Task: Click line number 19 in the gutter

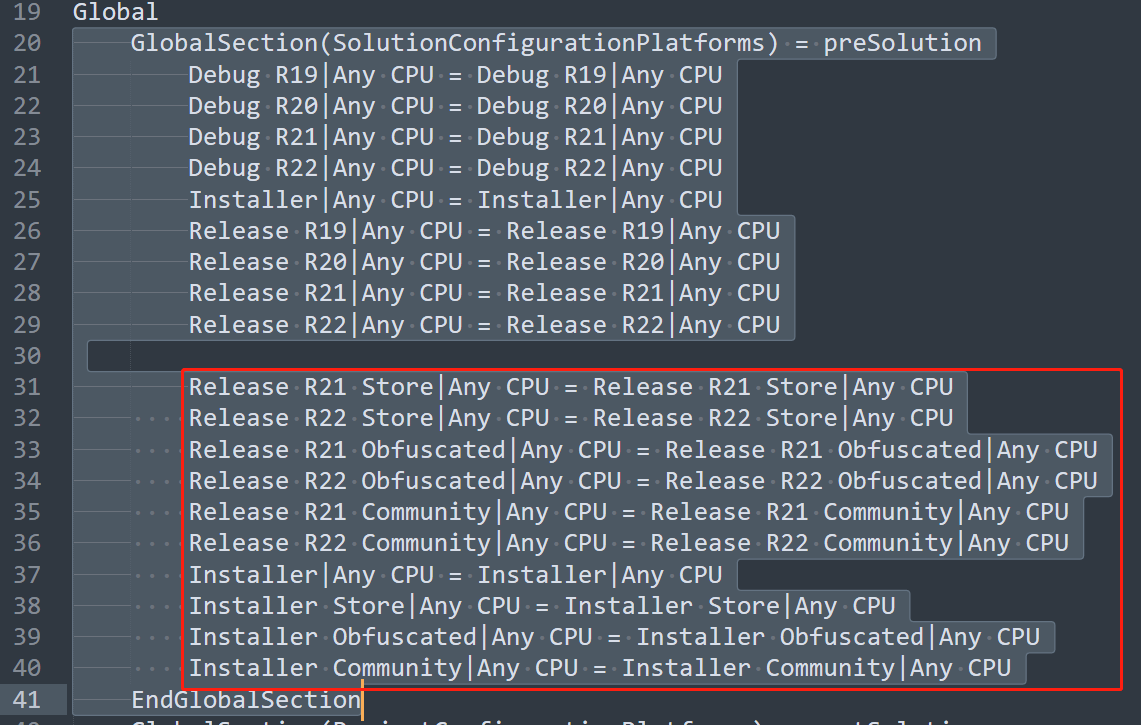Action: (27, 12)
